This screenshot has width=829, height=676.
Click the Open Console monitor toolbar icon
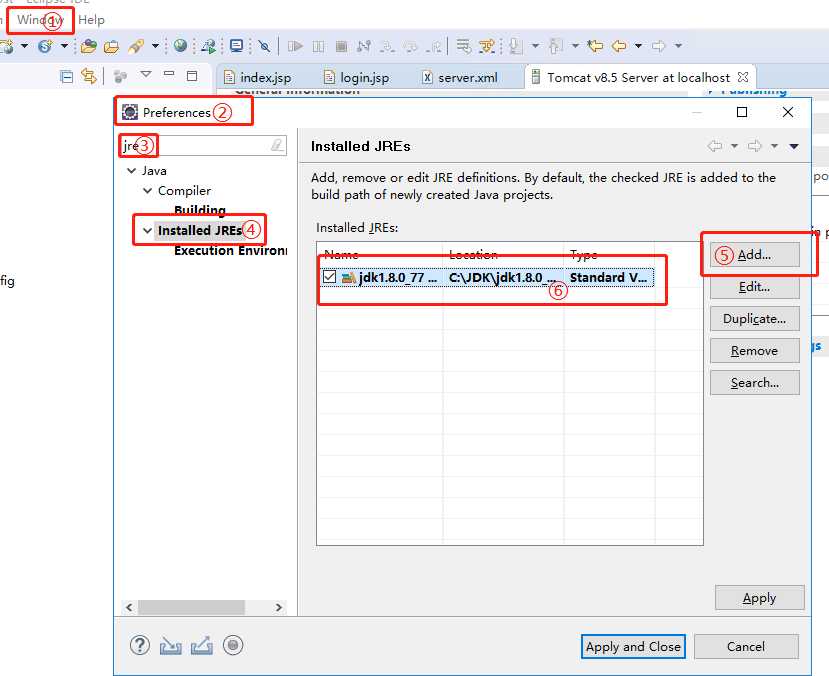pyautogui.click(x=236, y=46)
